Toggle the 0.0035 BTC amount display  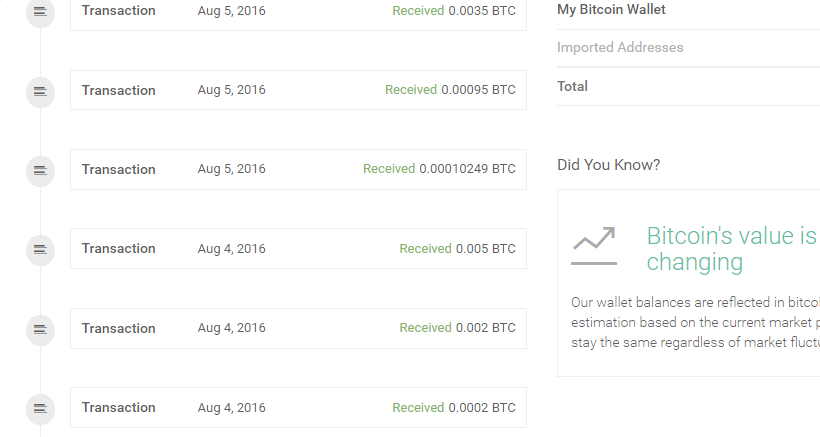[482, 11]
